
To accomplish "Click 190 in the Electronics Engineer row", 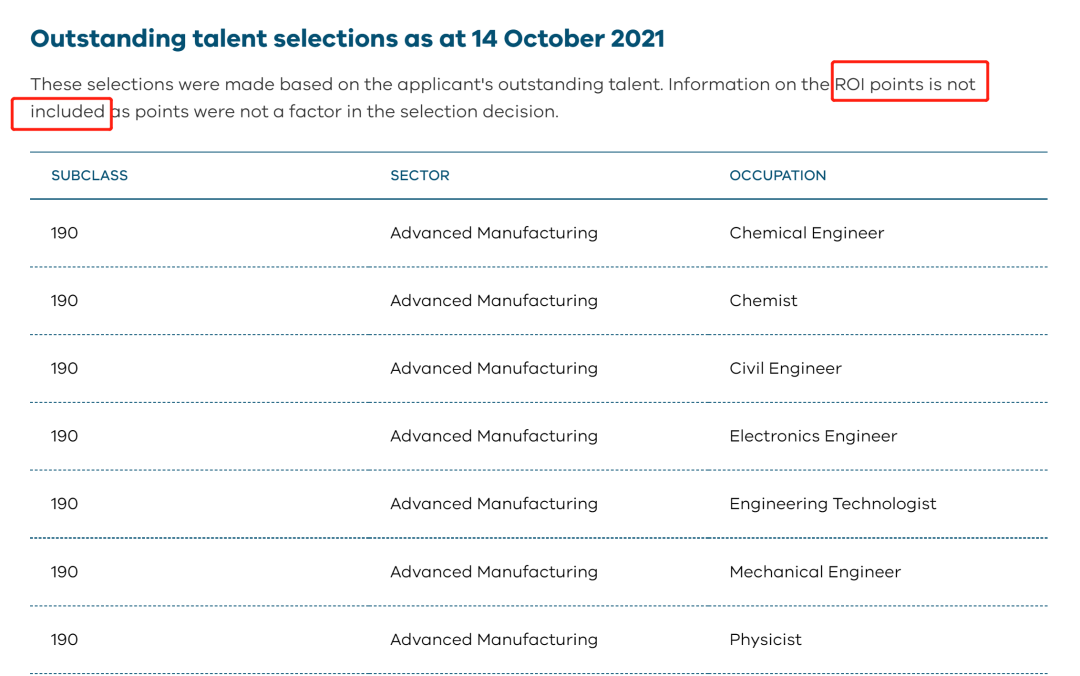I will [64, 436].
